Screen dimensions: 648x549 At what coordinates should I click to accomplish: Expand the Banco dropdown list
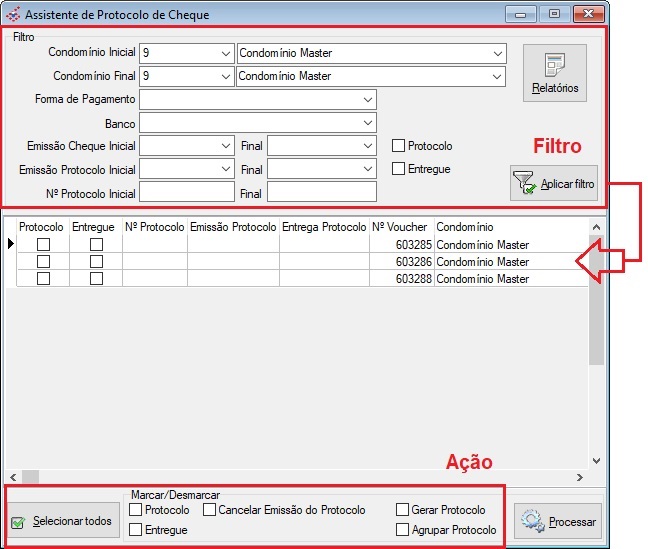click(368, 123)
